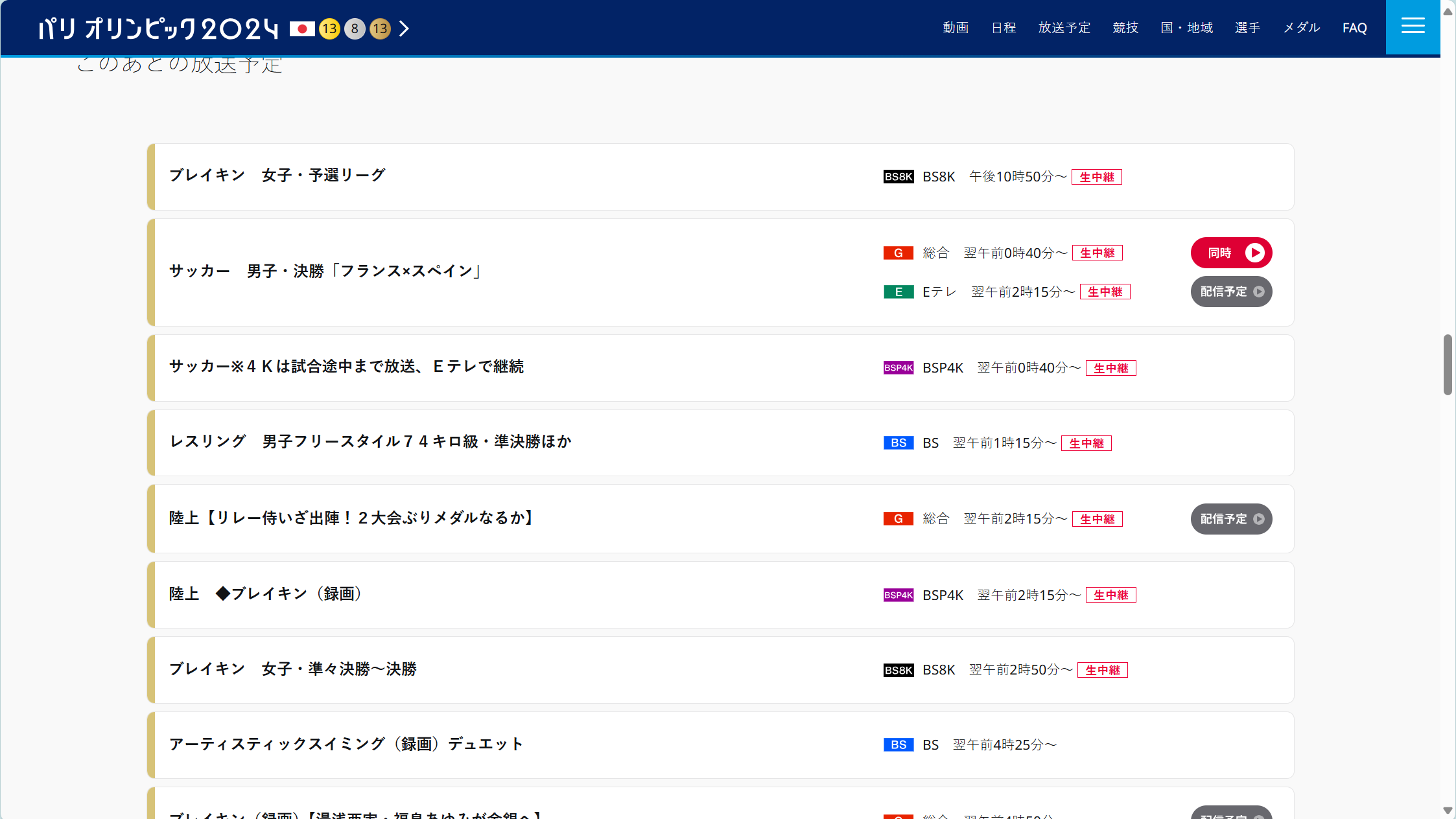Open the hamburger menu button

pyautogui.click(x=1413, y=27)
